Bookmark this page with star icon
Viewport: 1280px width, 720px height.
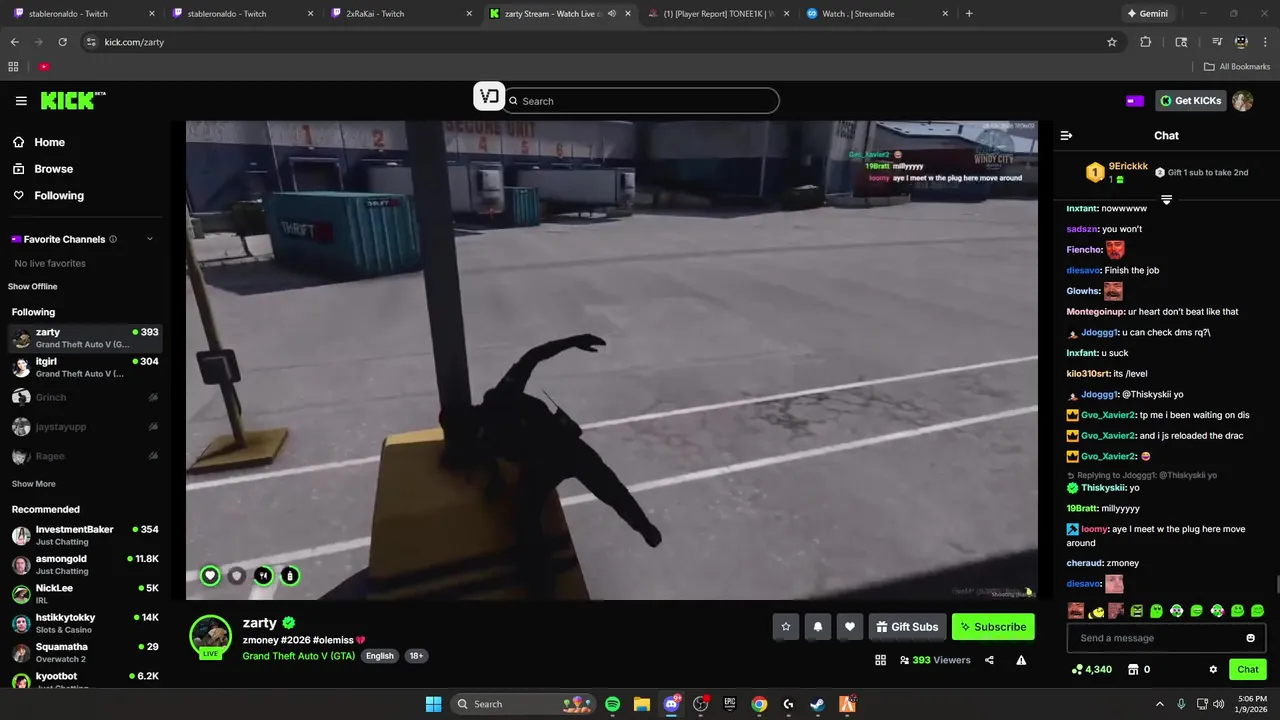(x=1111, y=42)
